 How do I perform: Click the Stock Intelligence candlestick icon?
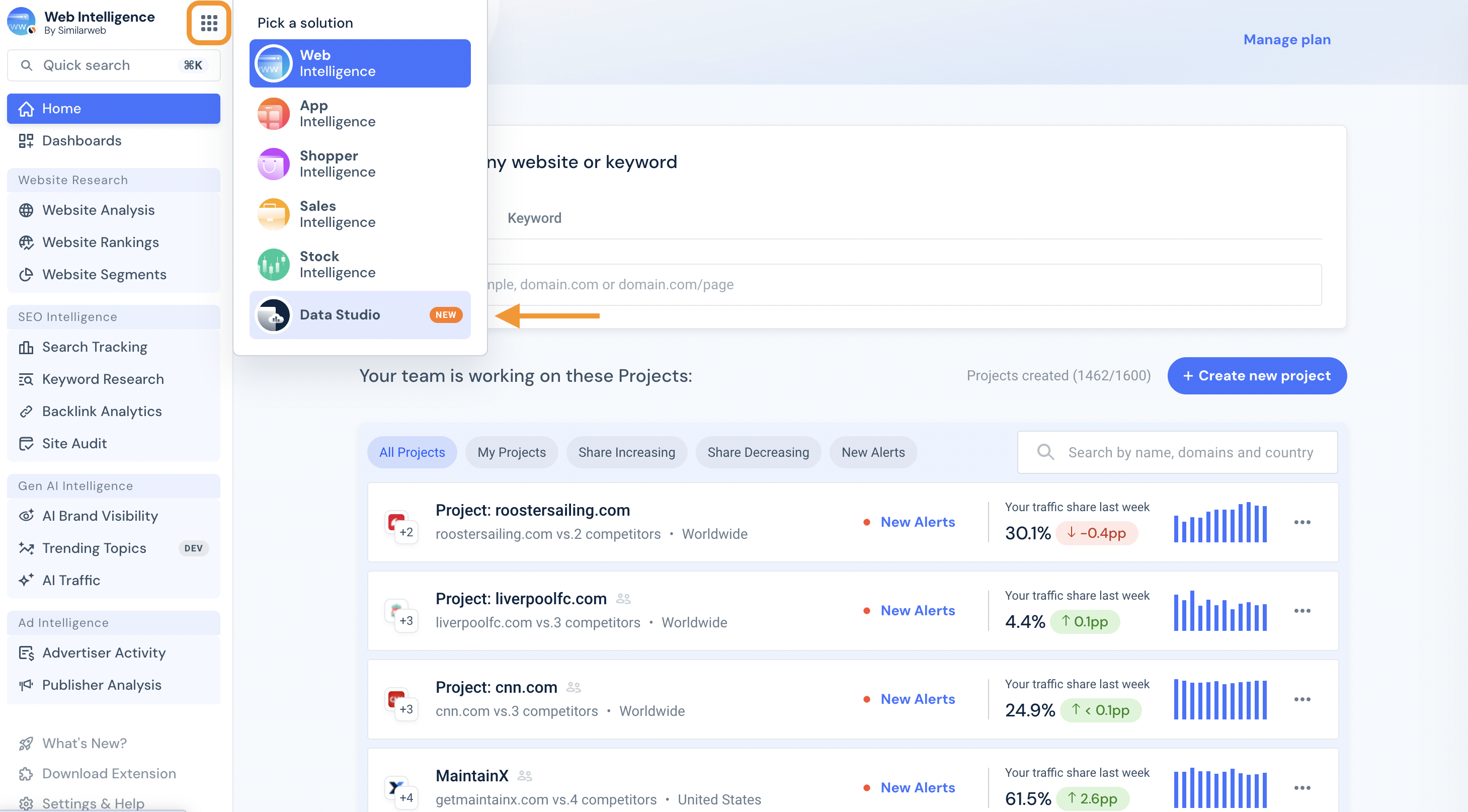(x=274, y=265)
